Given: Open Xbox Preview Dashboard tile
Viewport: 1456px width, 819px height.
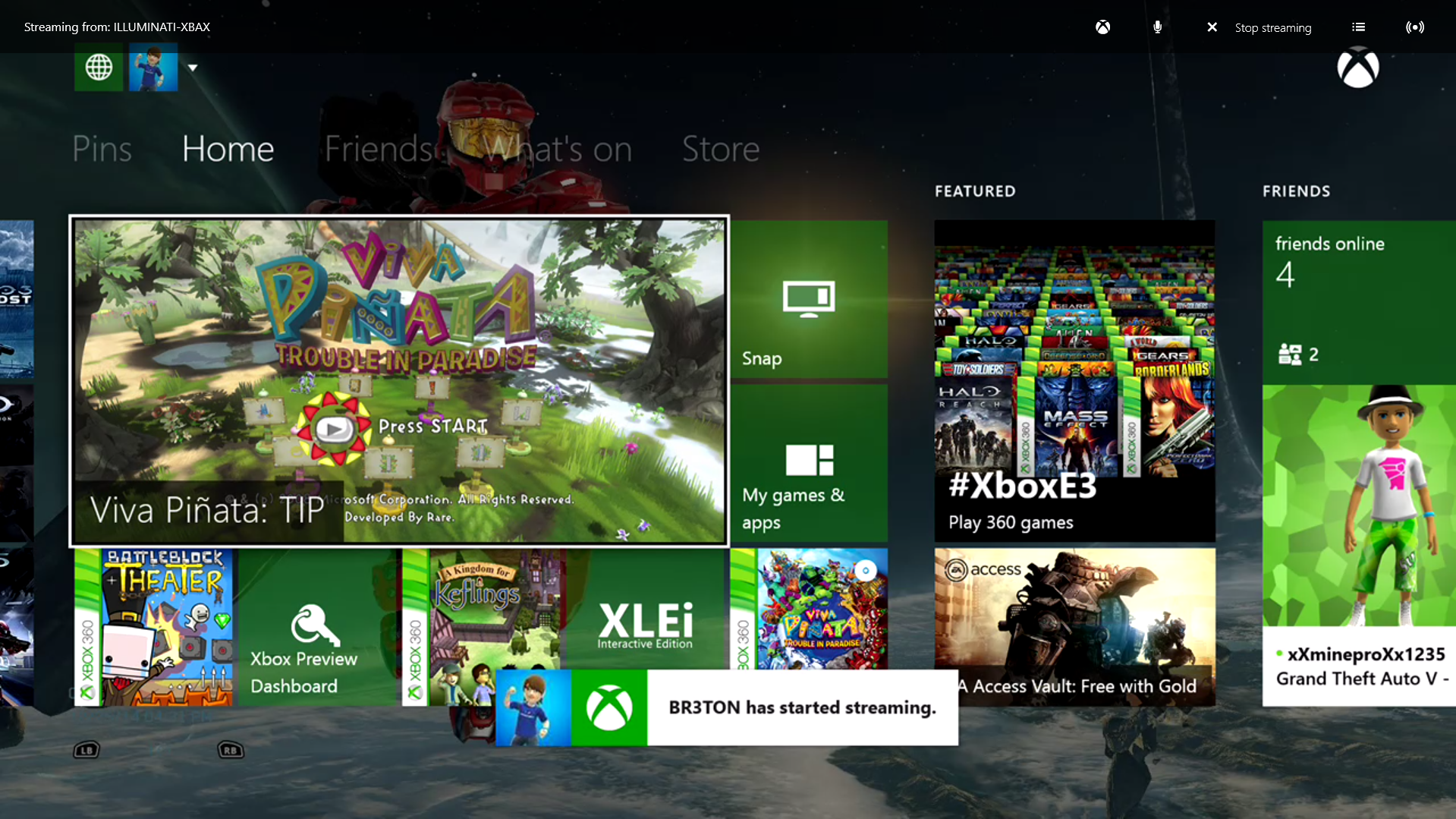Looking at the screenshot, I should pos(319,627).
